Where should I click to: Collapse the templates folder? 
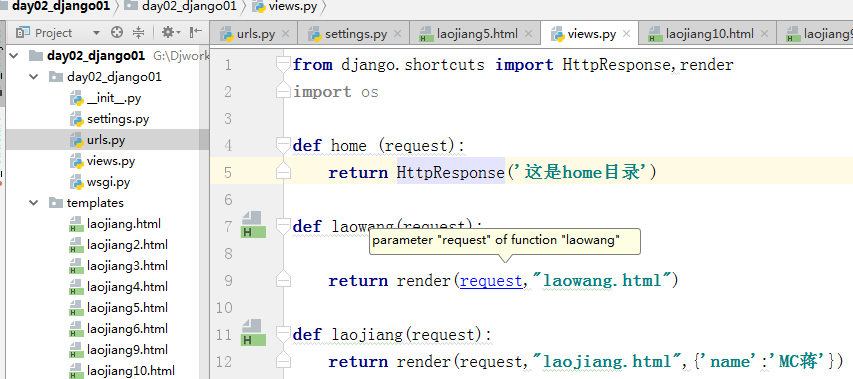[34, 203]
